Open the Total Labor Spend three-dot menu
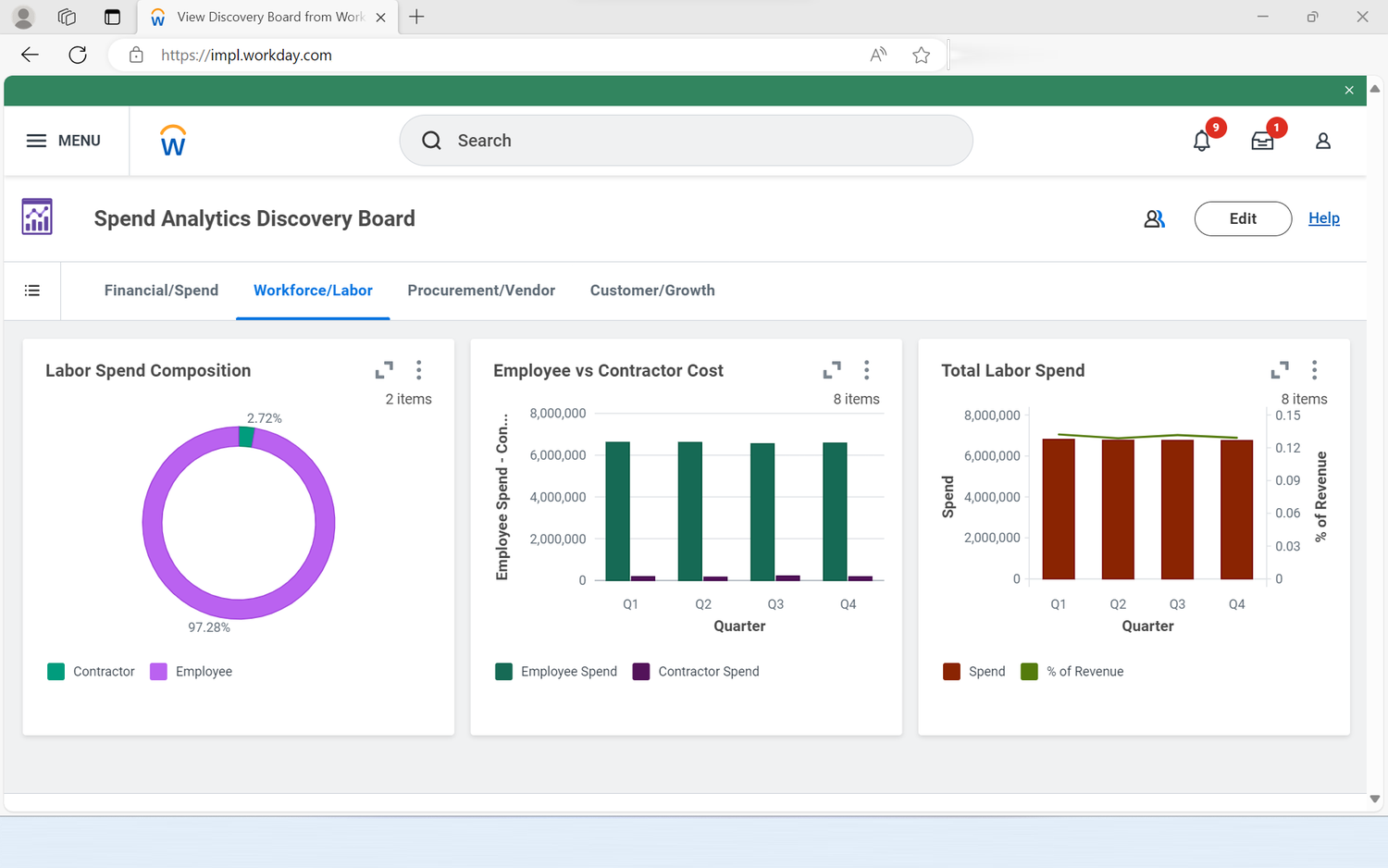The height and width of the screenshot is (868, 1388). click(1315, 369)
